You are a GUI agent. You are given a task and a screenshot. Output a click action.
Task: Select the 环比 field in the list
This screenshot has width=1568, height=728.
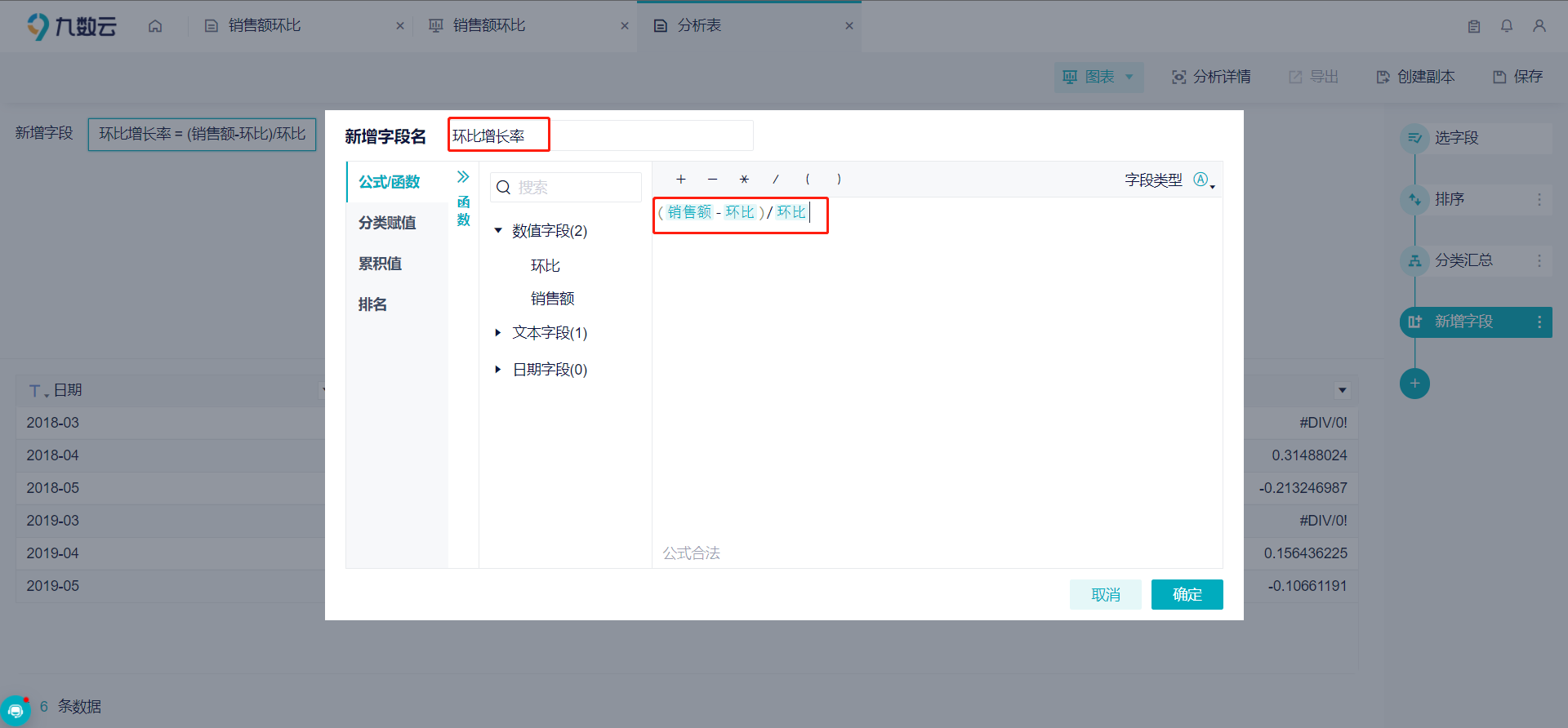(x=546, y=266)
